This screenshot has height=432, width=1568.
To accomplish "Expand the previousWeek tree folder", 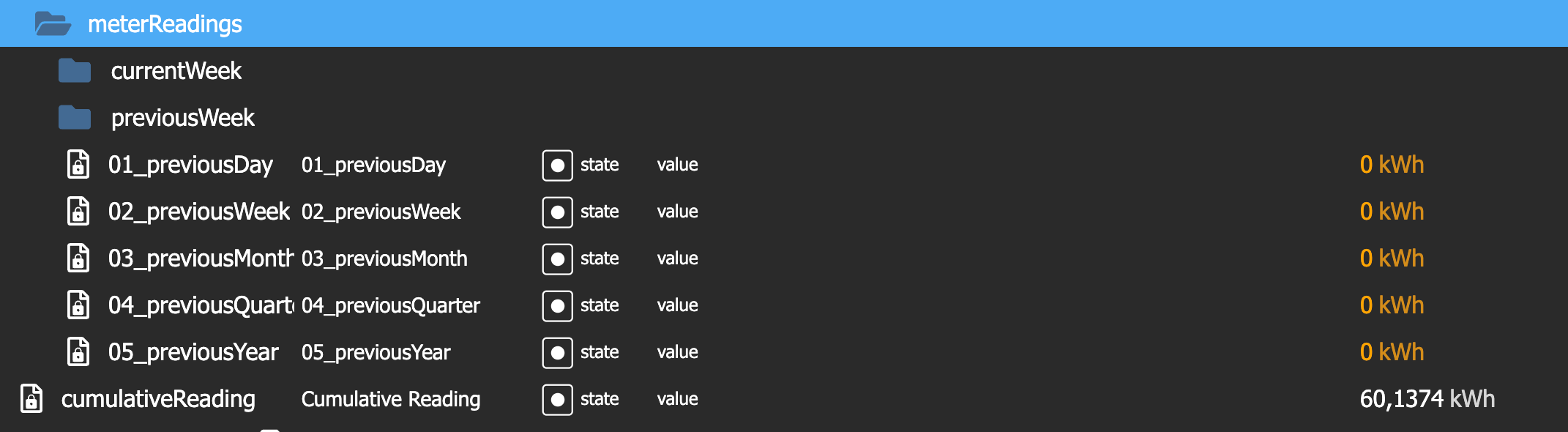I will [x=183, y=118].
